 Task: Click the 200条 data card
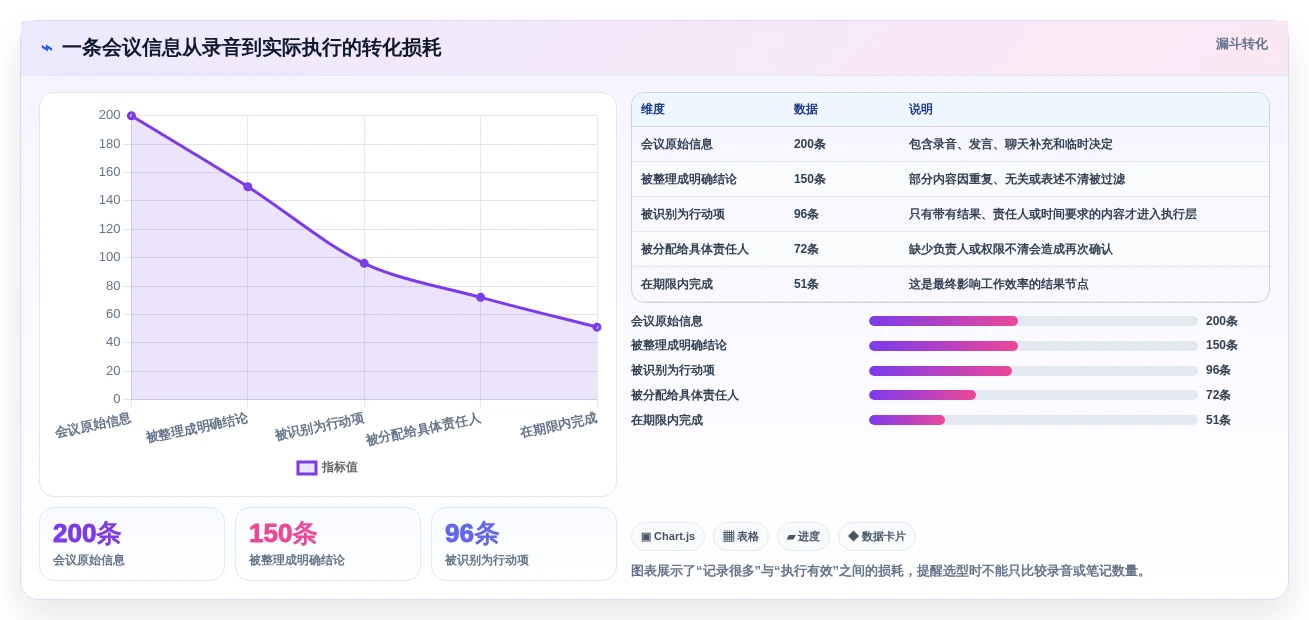[132, 544]
